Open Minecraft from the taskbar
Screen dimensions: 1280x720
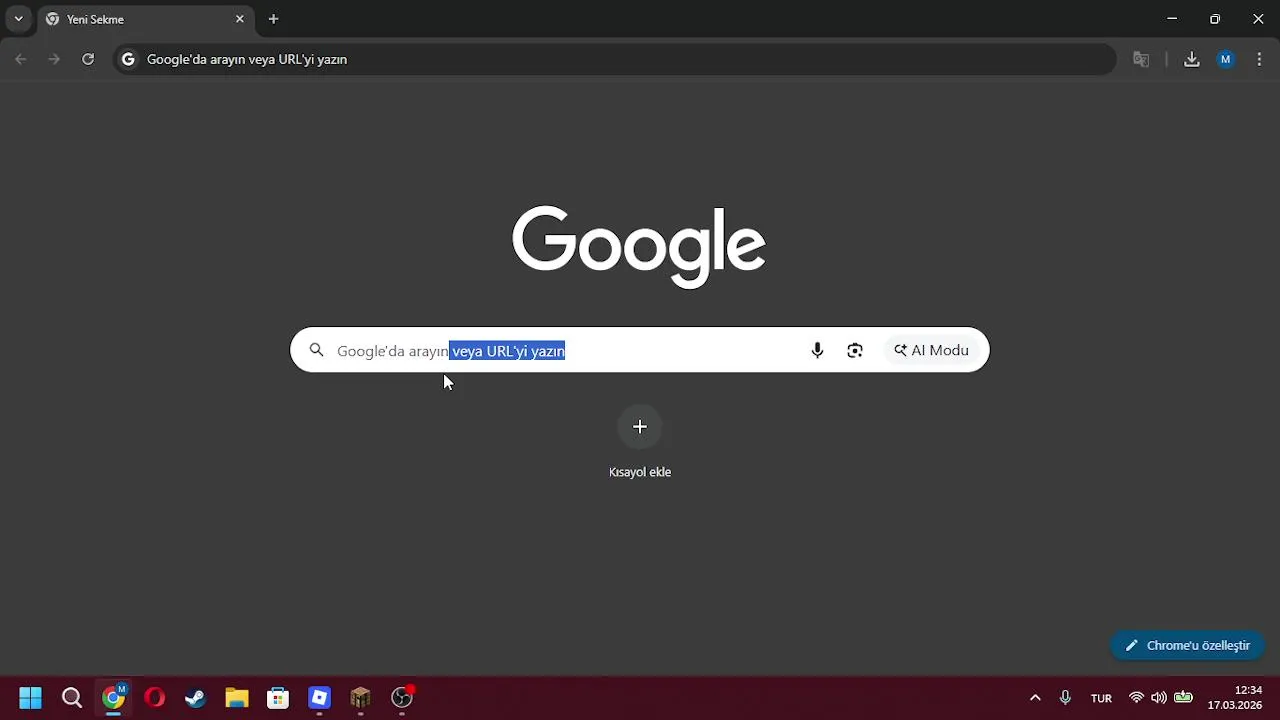361,698
